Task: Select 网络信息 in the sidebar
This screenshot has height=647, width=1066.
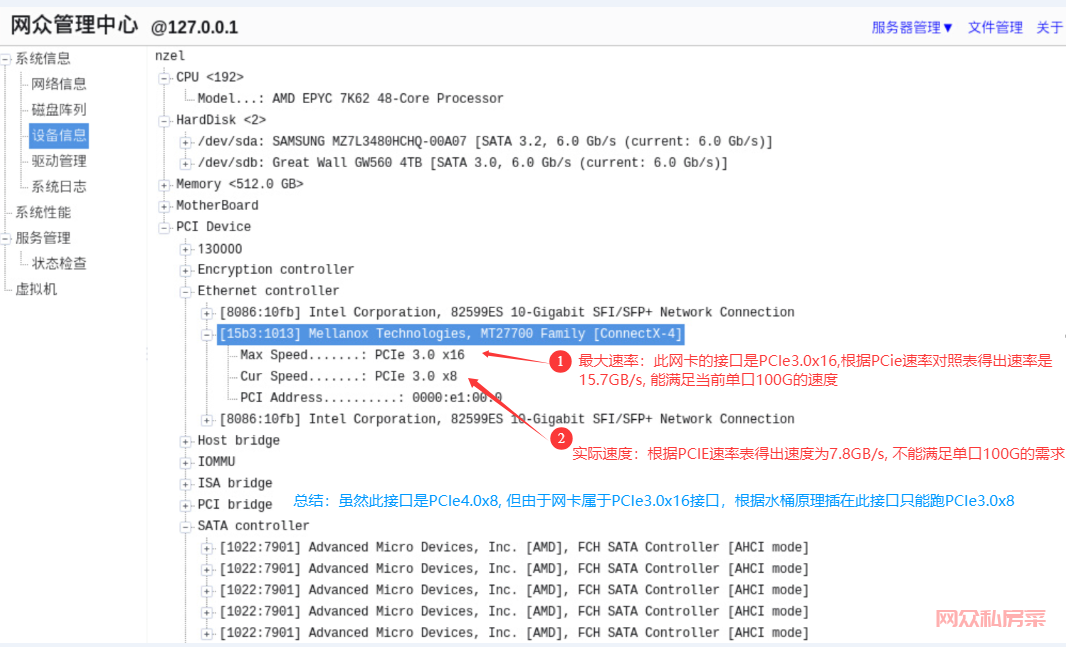Action: [59, 84]
